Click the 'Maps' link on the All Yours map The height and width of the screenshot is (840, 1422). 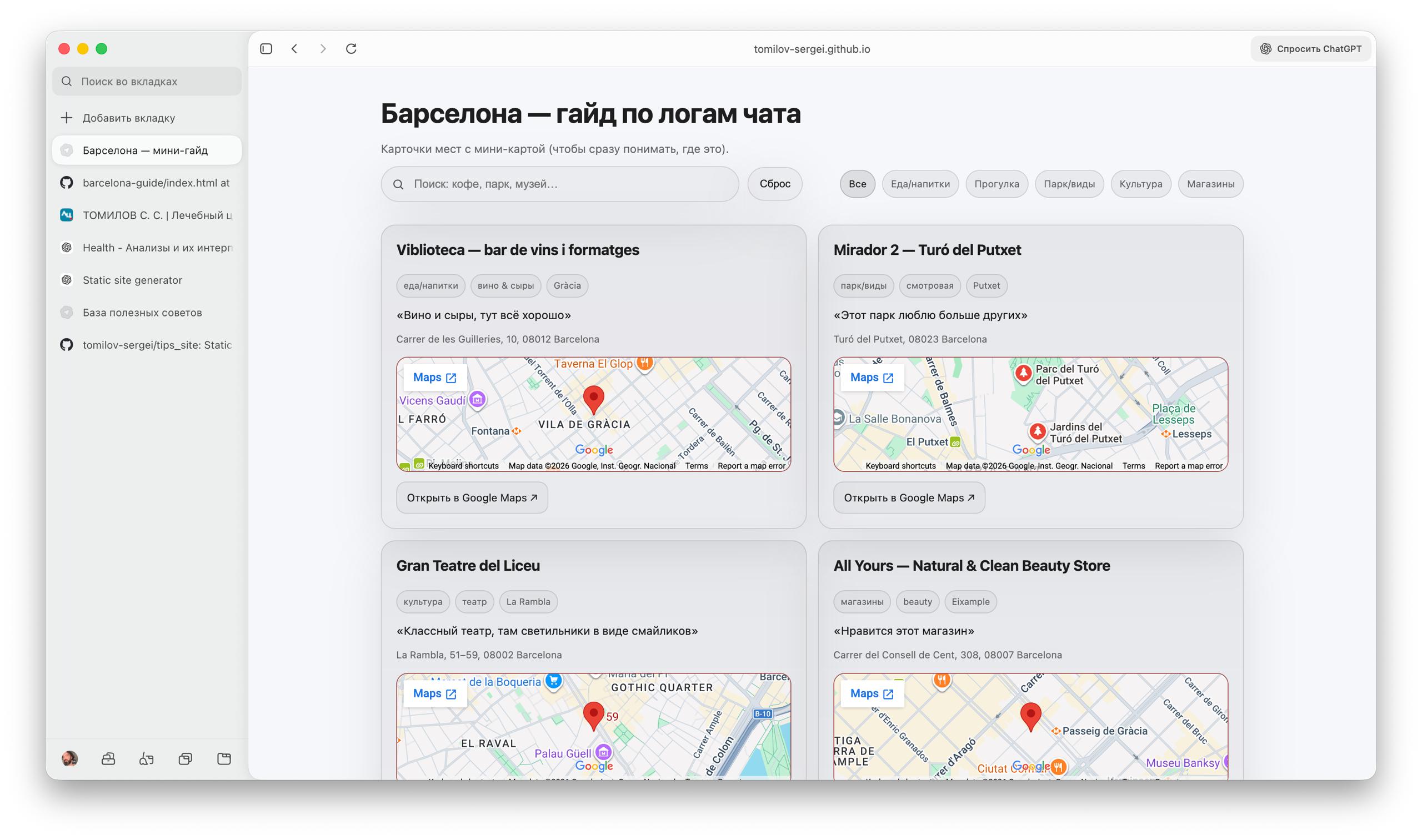tap(872, 693)
